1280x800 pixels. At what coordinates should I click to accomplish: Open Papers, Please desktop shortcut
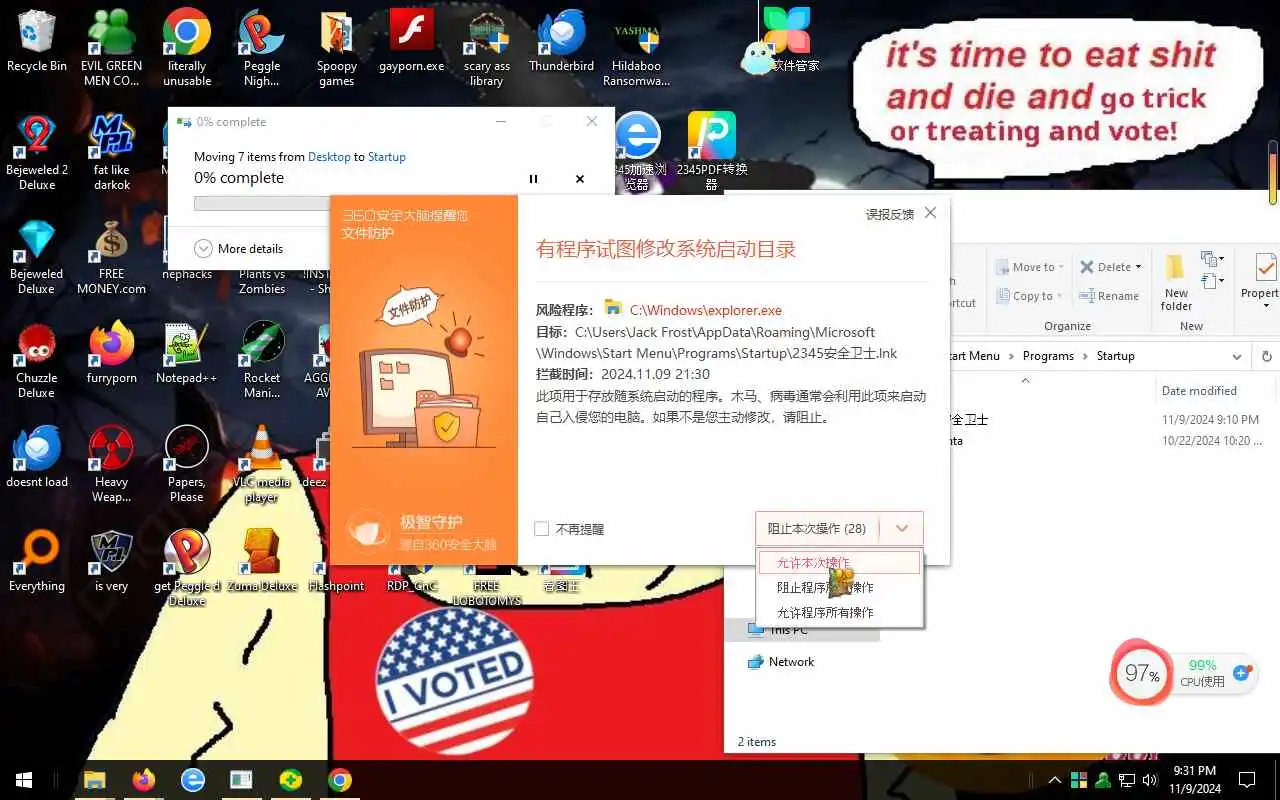click(187, 463)
